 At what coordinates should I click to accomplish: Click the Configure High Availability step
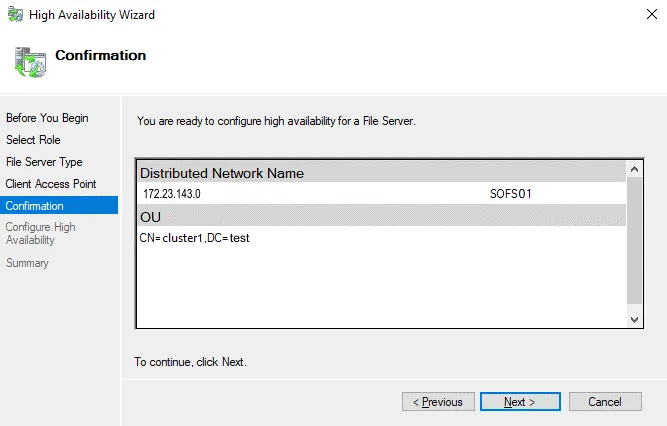40,233
